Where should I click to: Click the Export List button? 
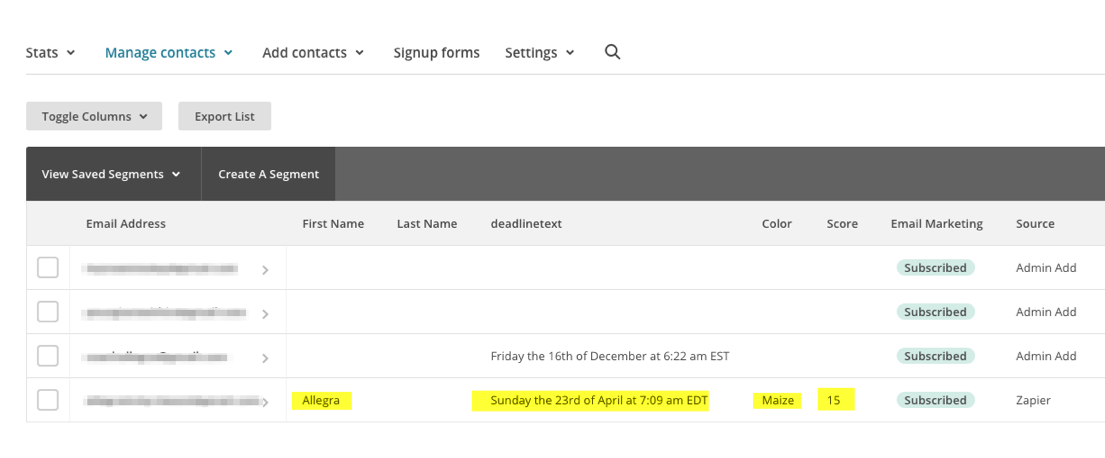coord(224,116)
